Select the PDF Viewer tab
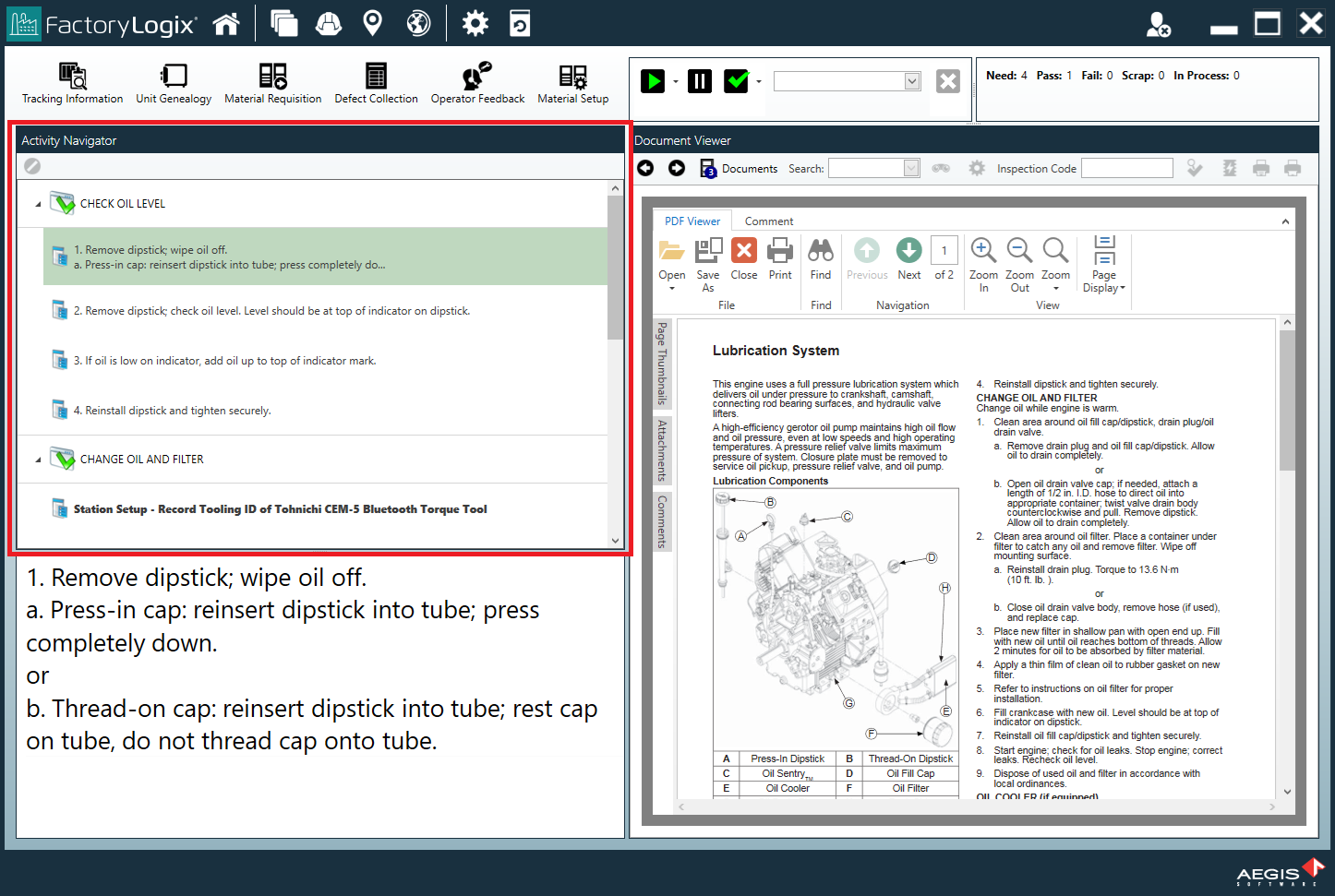 pos(692,221)
